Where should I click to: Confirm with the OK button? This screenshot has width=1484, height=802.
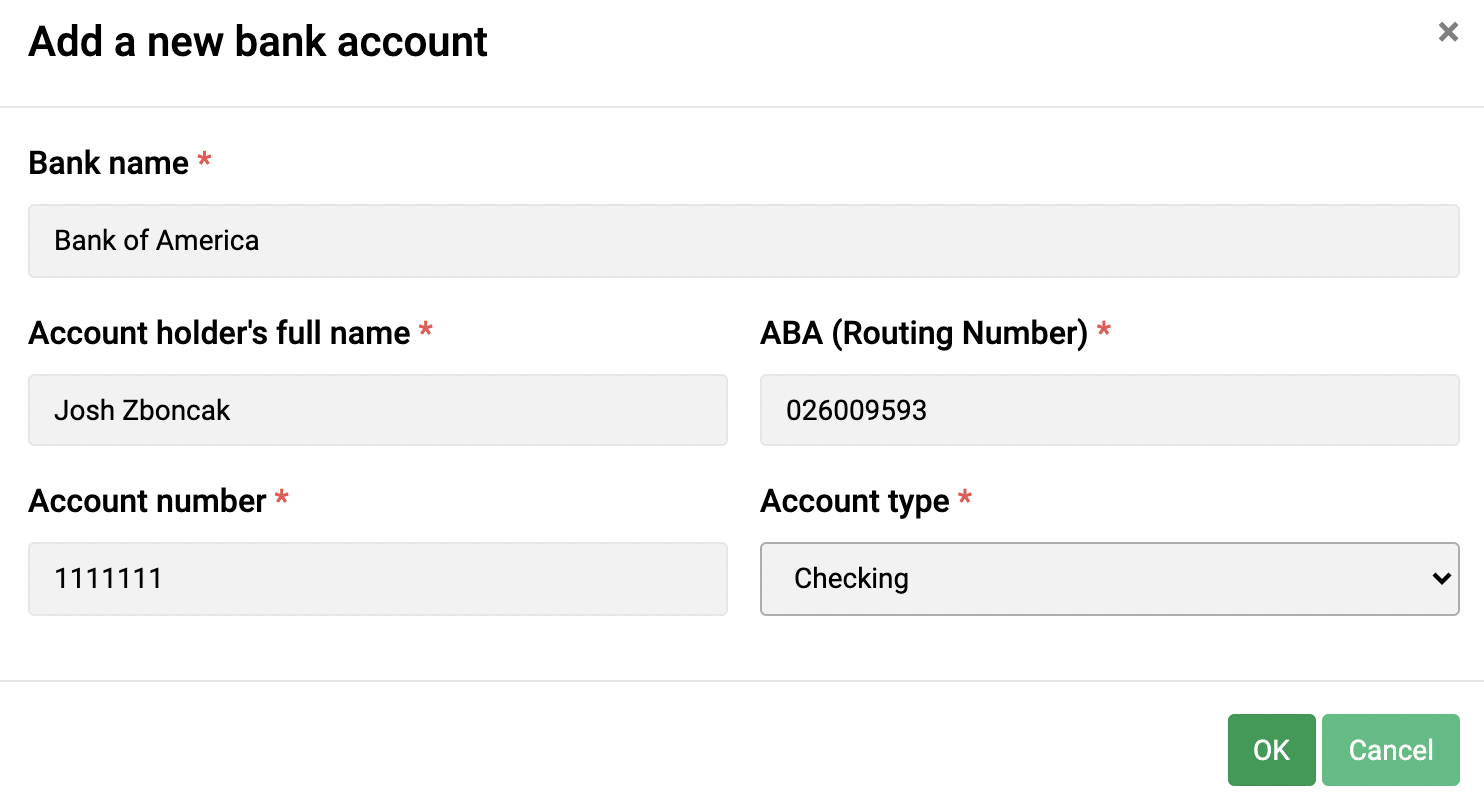click(1271, 750)
